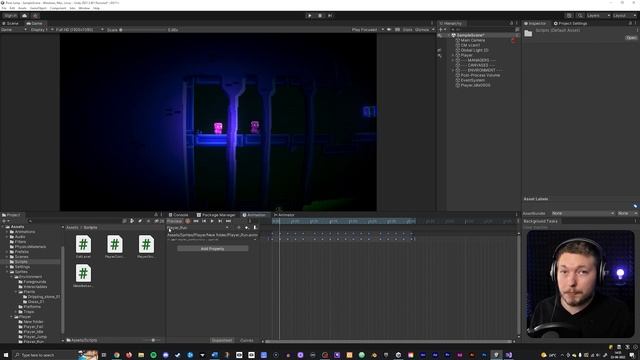Screen dimensions: 640x360
Task: Play the Player_Run animation clip
Action: click(x=212, y=221)
